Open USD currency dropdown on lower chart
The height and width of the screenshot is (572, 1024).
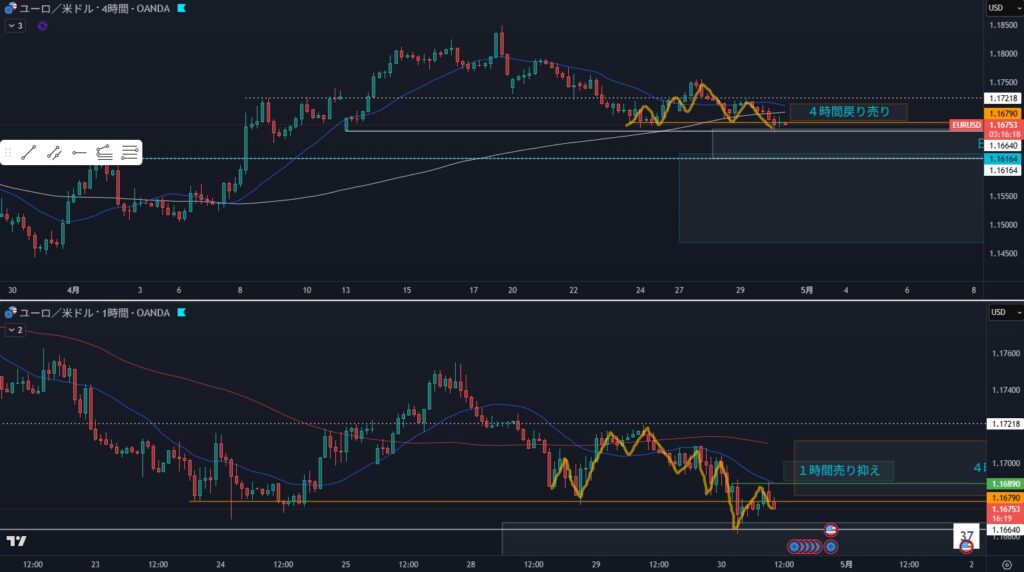point(996,313)
